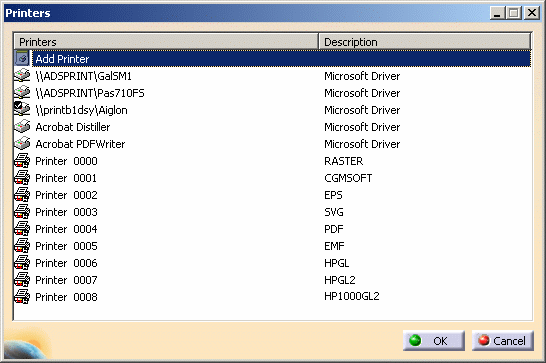Dismiss dialog with the Cancel button
546x363 pixels.
502,340
